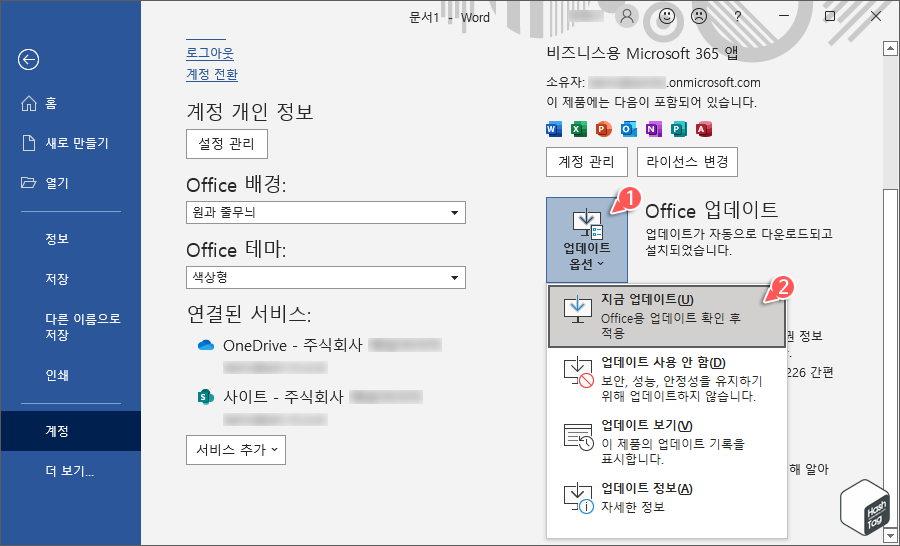This screenshot has height=546, width=900.
Task: Click the account profile icon in title bar
Action: 627,17
